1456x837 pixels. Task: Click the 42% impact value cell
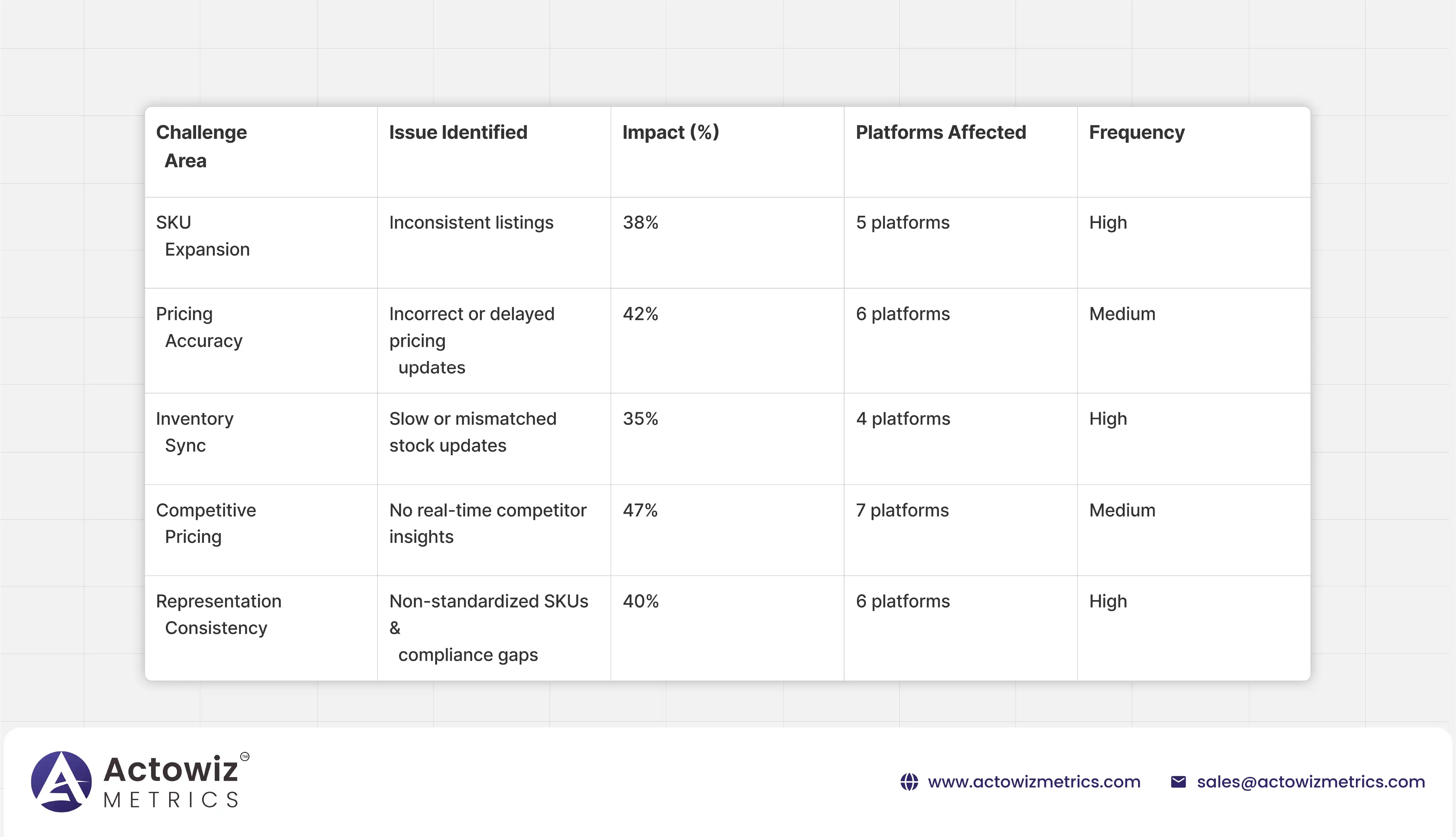click(x=640, y=314)
